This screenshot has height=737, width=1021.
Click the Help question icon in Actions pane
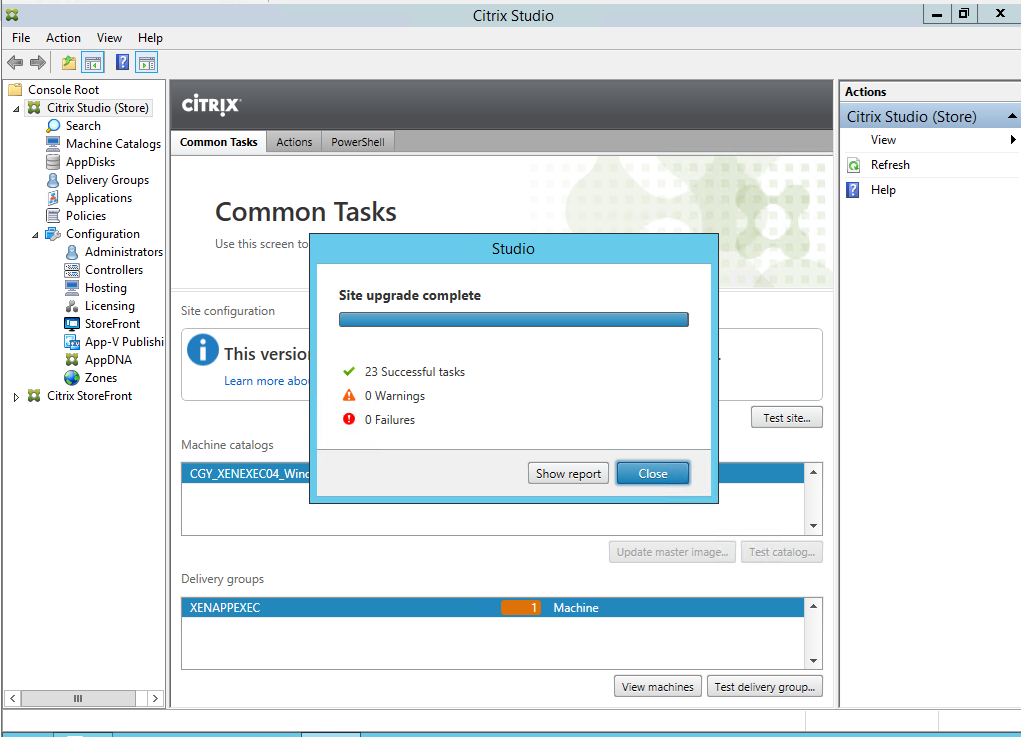tap(853, 189)
